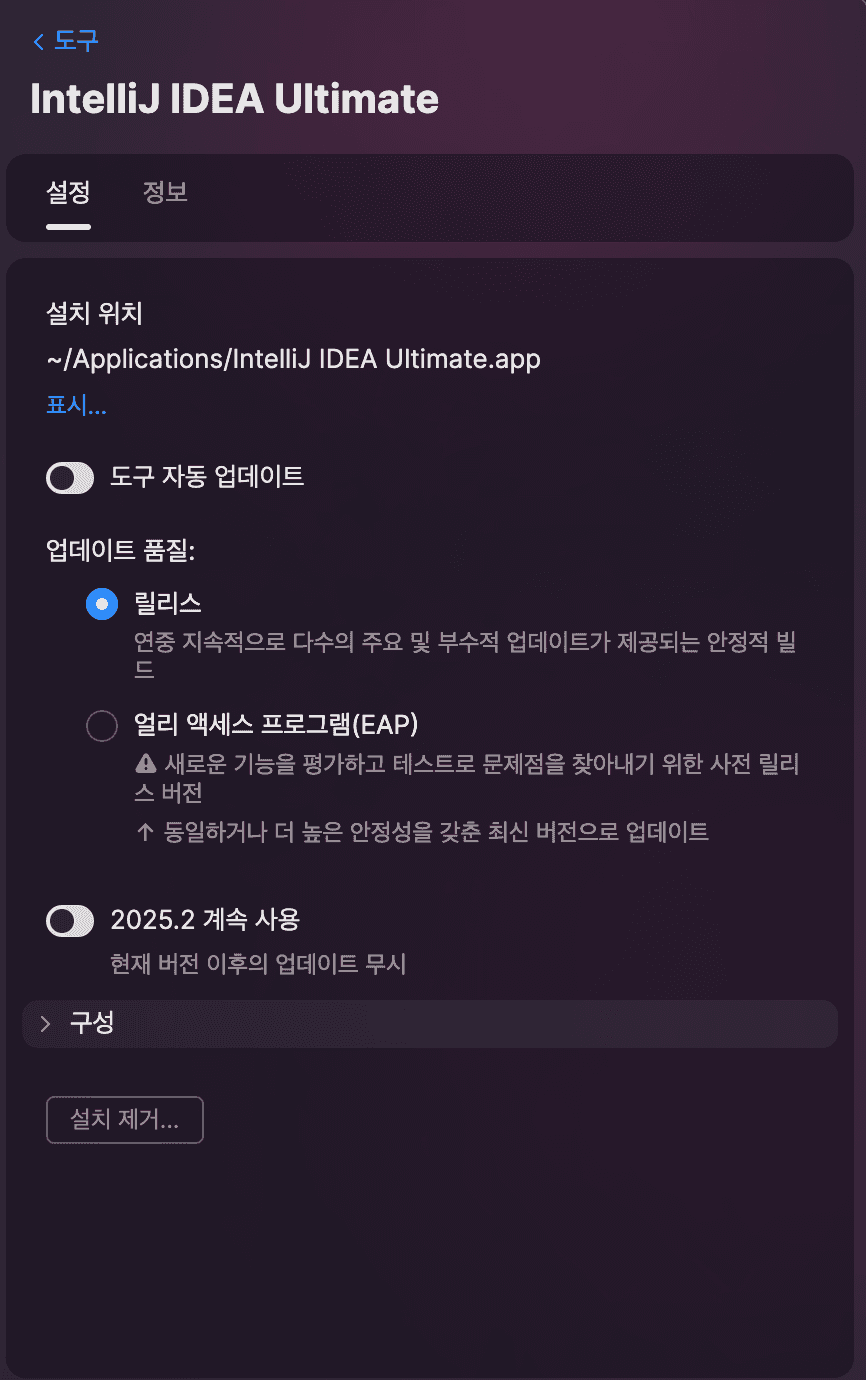This screenshot has height=1380, width=866.
Task: Click the ~/Applications install path text
Action: click(x=293, y=358)
